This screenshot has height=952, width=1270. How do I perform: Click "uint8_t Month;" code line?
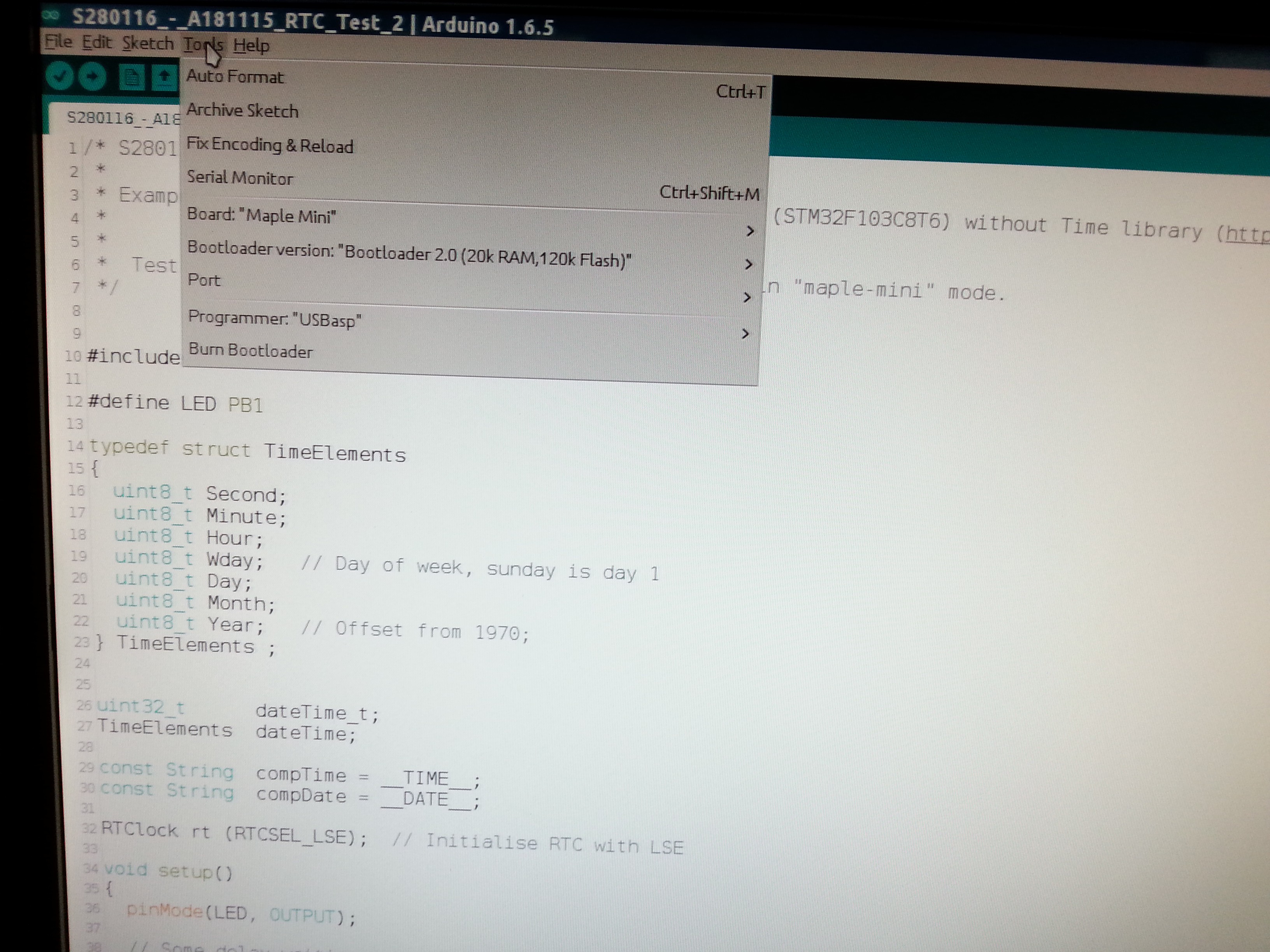pyautogui.click(x=196, y=602)
